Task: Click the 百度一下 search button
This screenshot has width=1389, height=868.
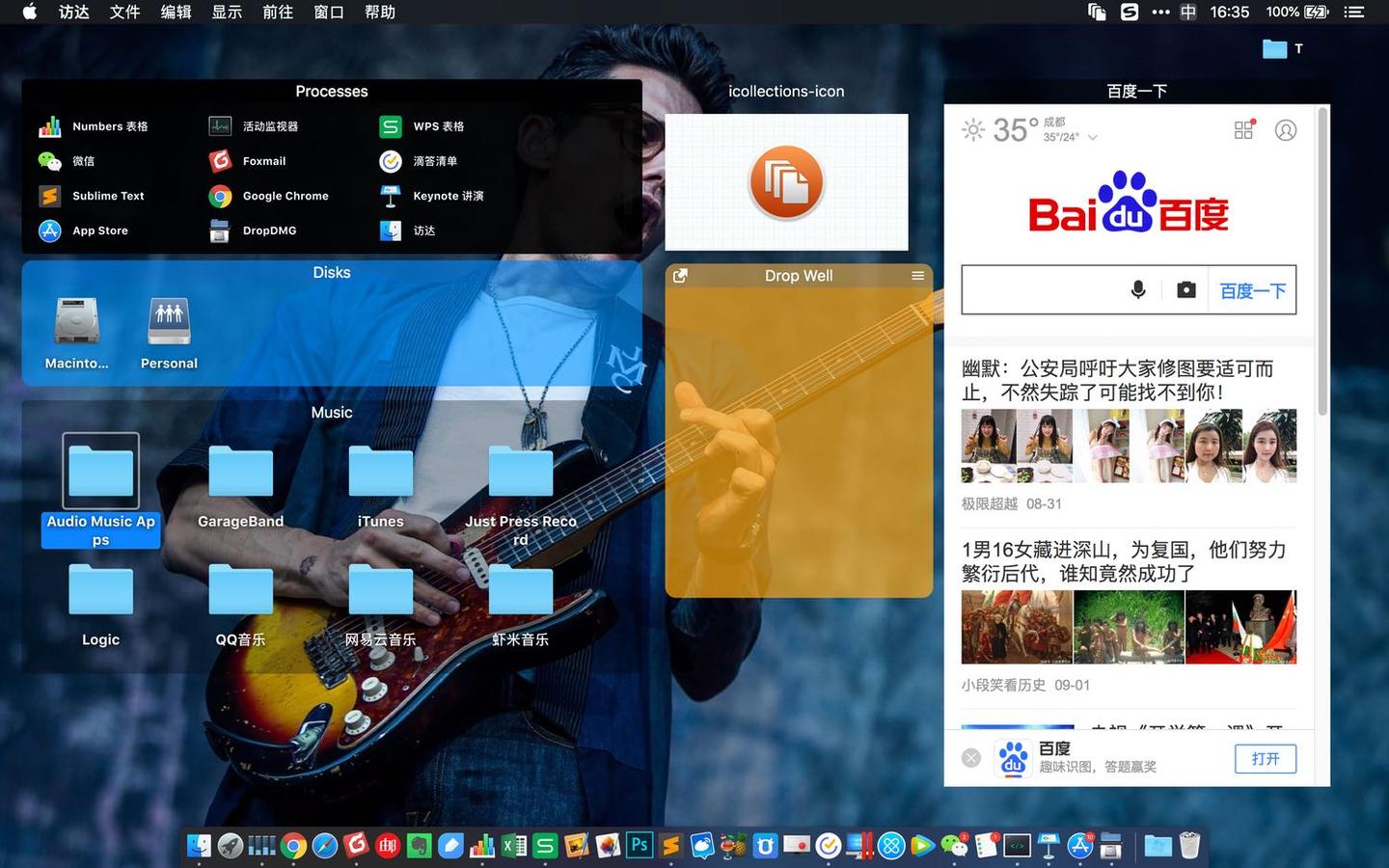Action: (1252, 290)
